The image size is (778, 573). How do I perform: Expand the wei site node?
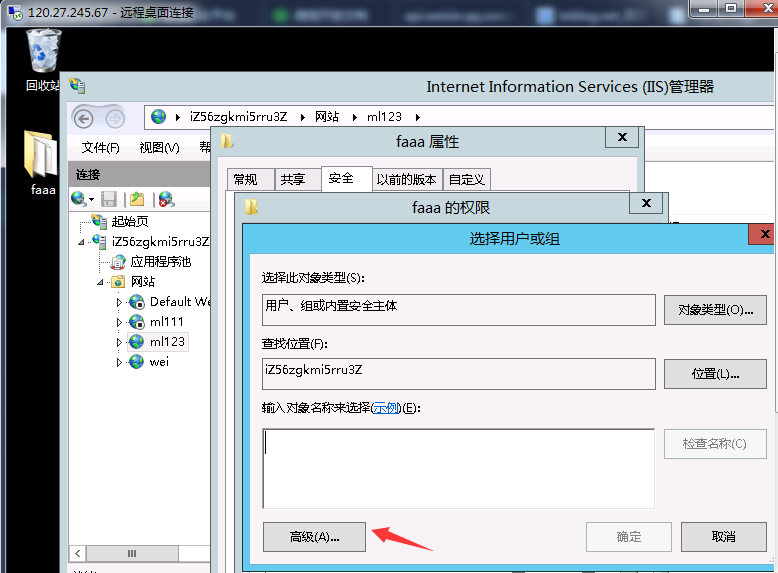coord(120,362)
